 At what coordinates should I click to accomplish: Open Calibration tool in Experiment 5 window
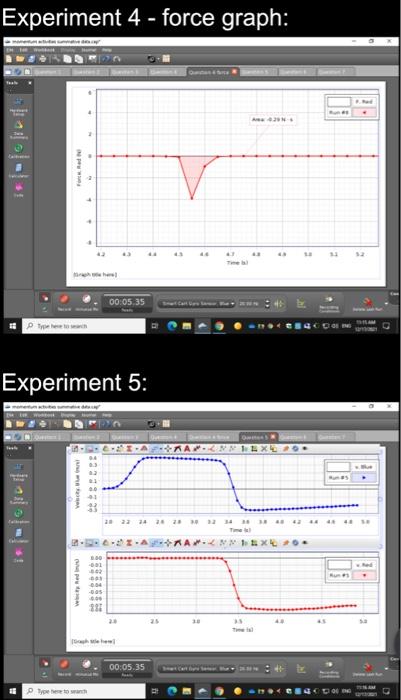18,516
